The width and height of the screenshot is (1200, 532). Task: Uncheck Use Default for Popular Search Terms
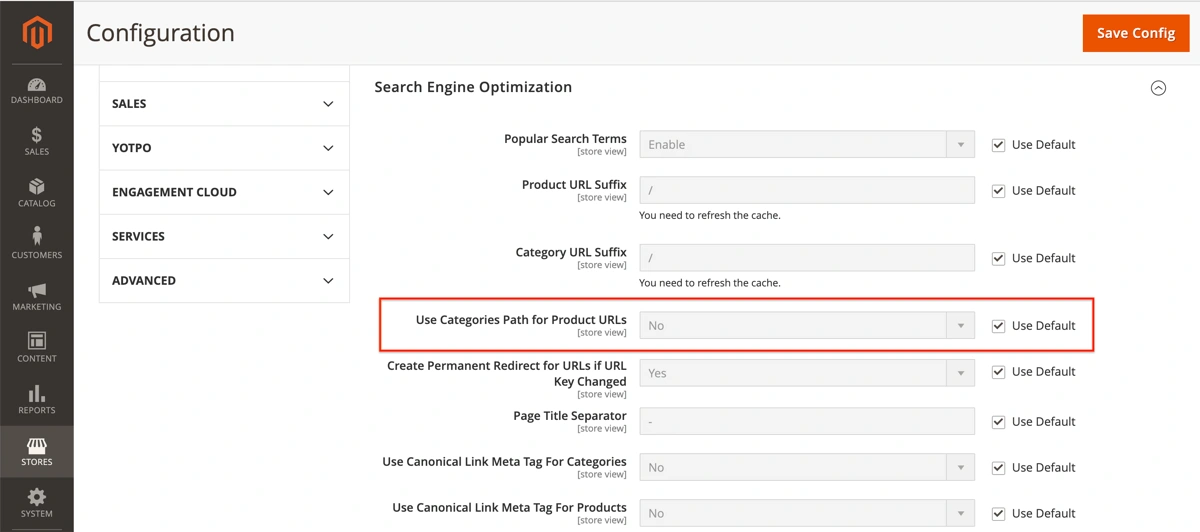(x=998, y=145)
